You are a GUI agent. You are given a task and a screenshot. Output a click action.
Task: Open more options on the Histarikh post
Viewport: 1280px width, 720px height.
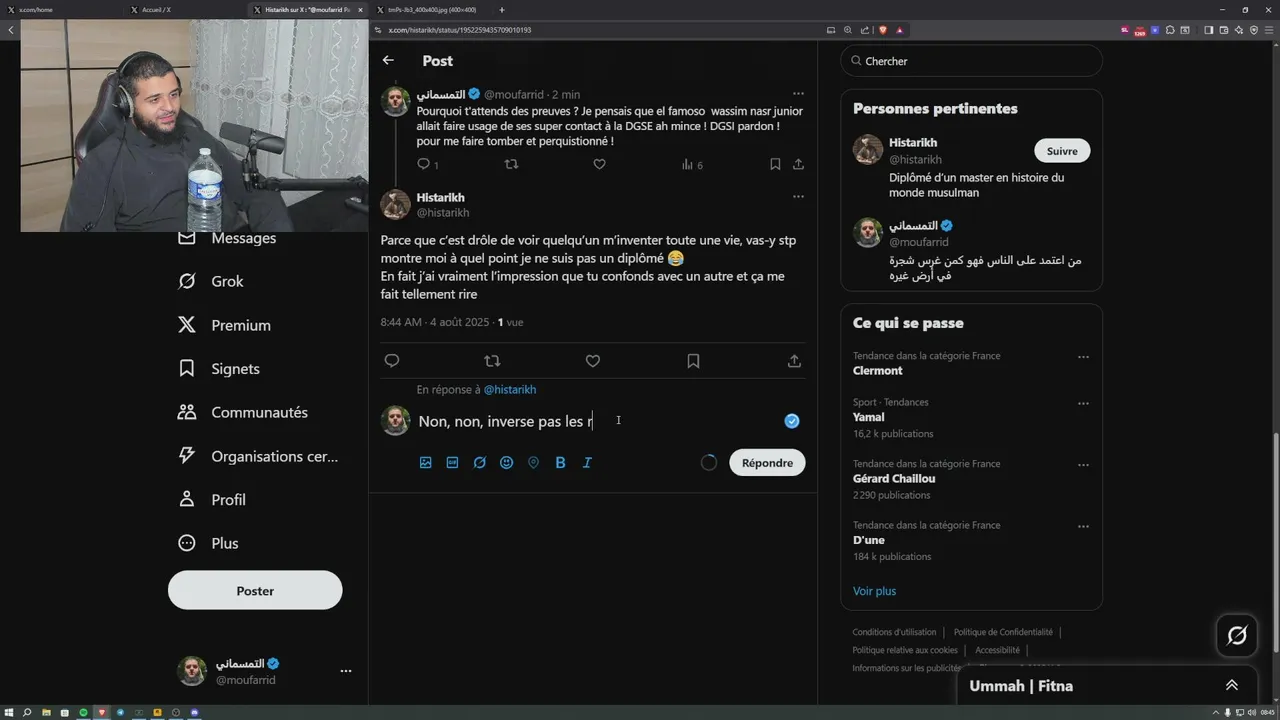click(798, 197)
